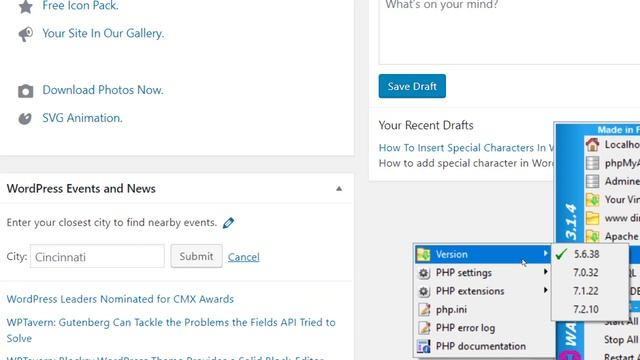Click the Submit button for city
Screen dimensions: 640x360
pyautogui.click(x=196, y=256)
